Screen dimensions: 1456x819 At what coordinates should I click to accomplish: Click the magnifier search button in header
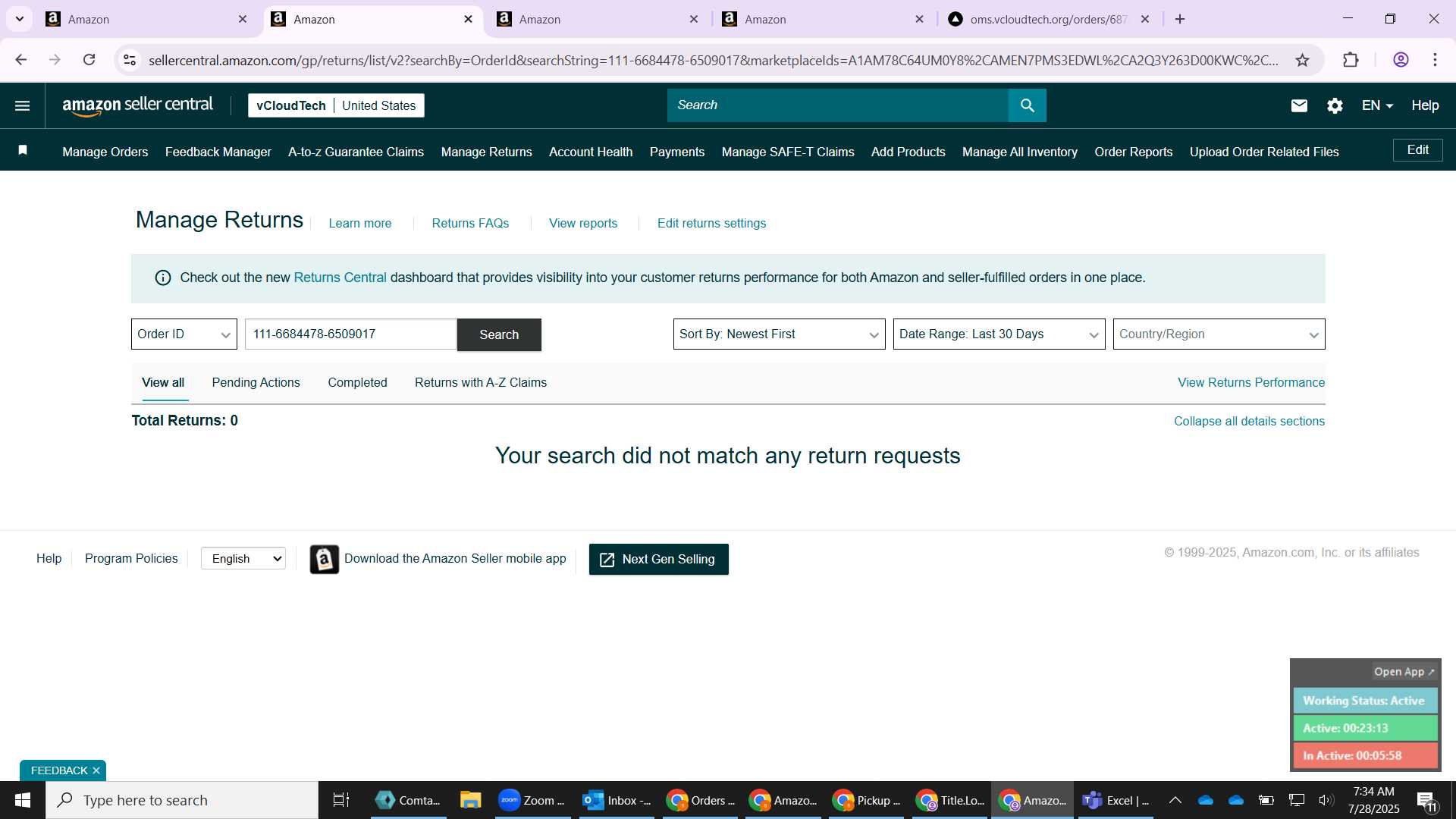[1027, 105]
